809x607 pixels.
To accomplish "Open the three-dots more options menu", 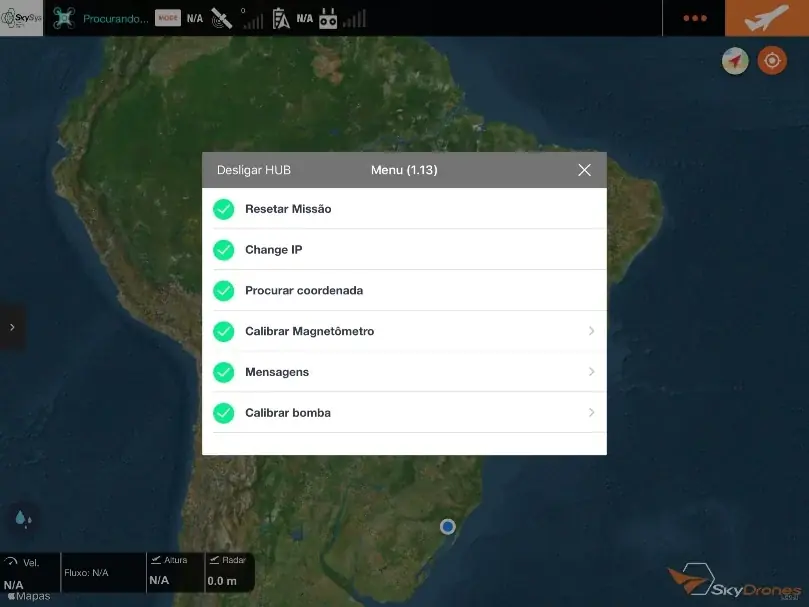I will click(694, 18).
